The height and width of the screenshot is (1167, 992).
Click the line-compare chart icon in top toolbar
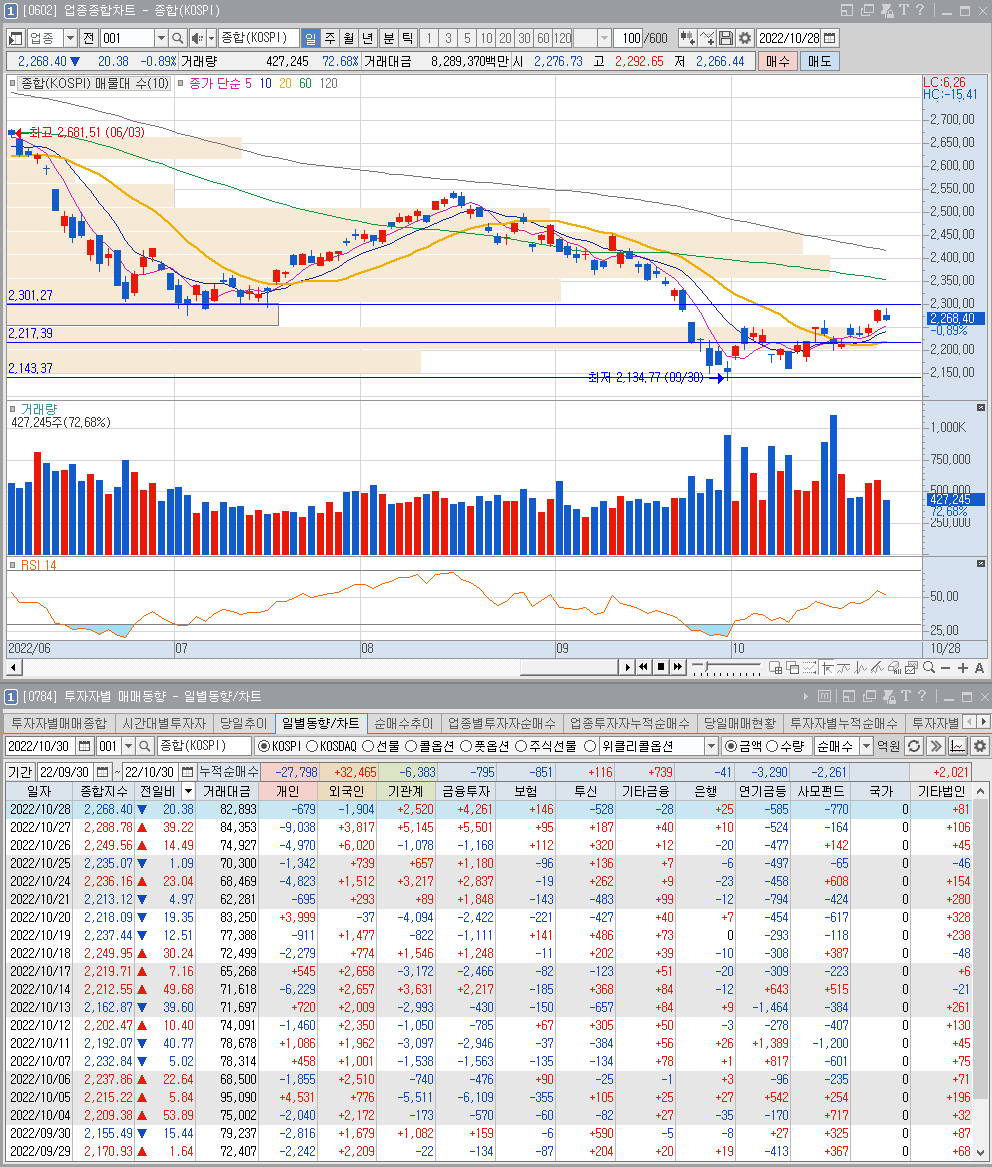click(x=707, y=38)
